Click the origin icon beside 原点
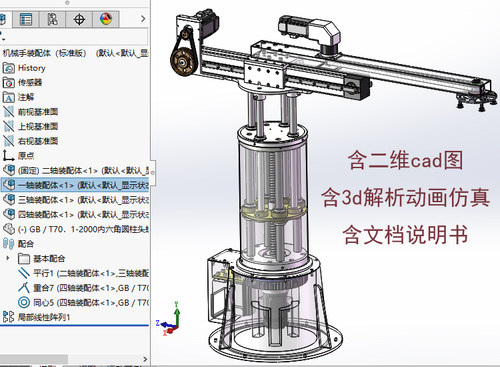500x367 pixels. point(9,155)
